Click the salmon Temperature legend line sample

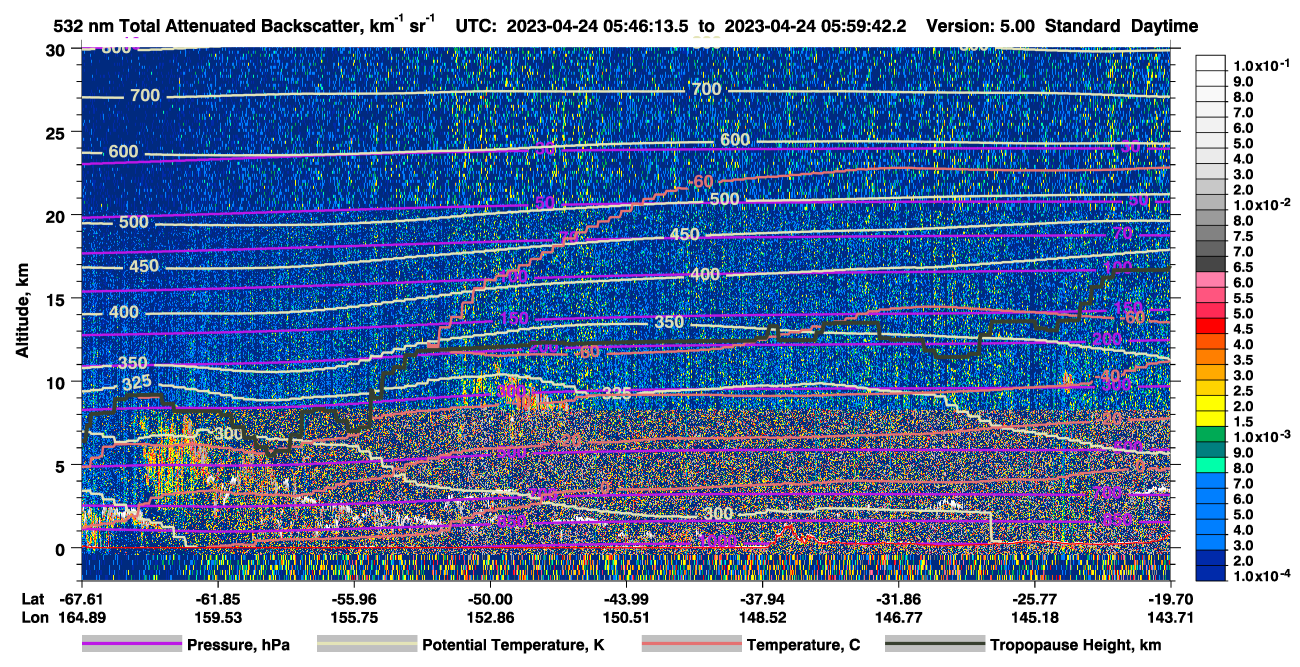tap(691, 645)
